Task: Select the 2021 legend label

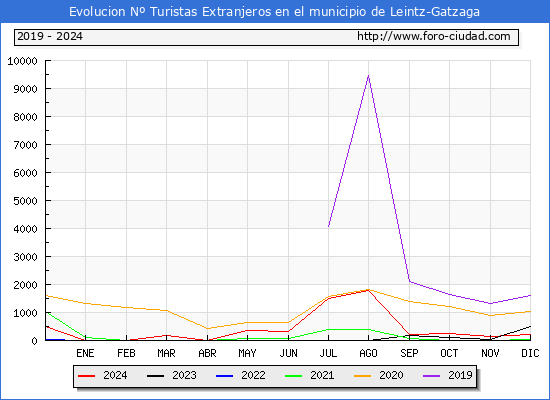Action: click(x=322, y=375)
